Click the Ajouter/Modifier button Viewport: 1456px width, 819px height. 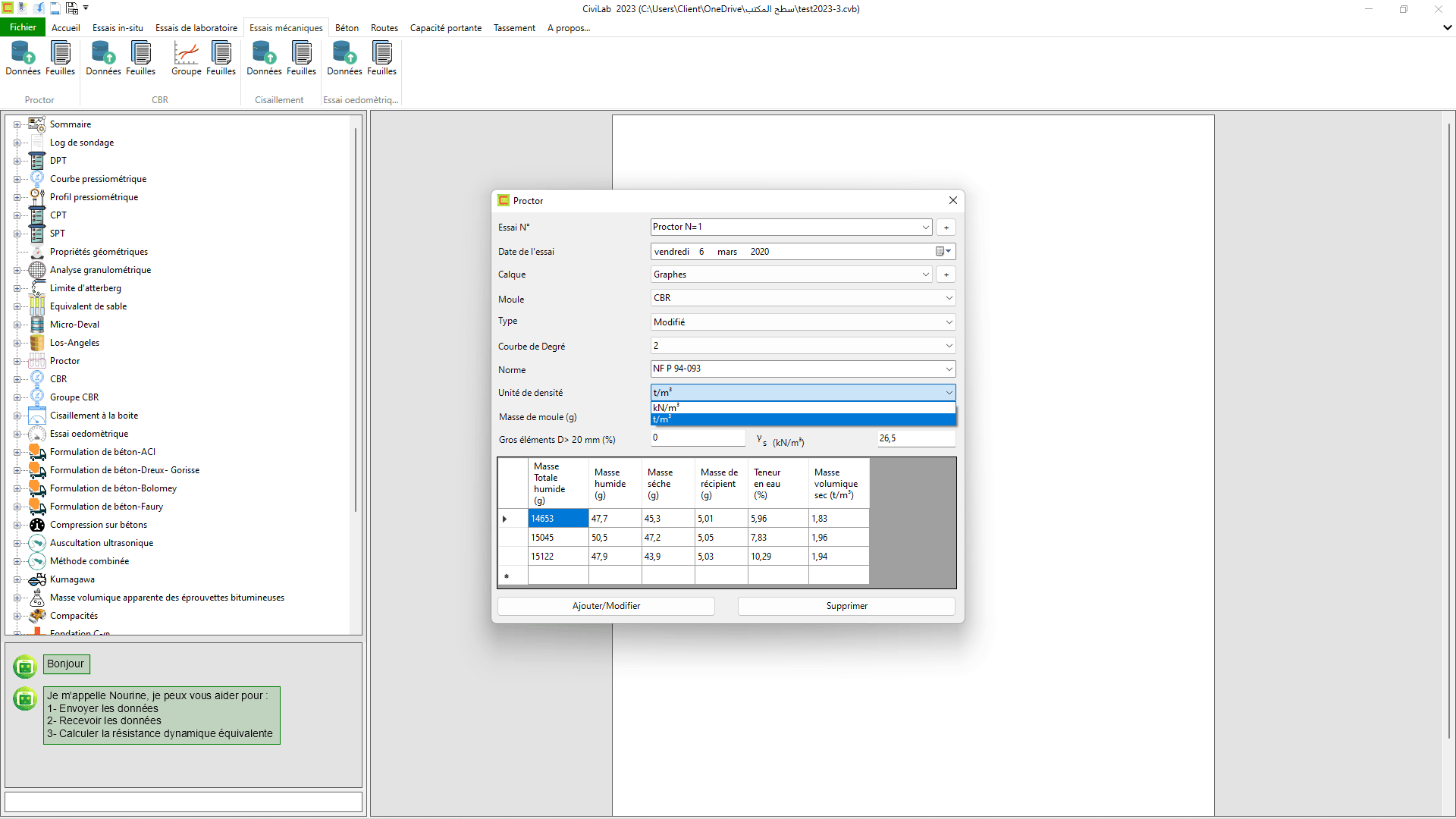(606, 606)
